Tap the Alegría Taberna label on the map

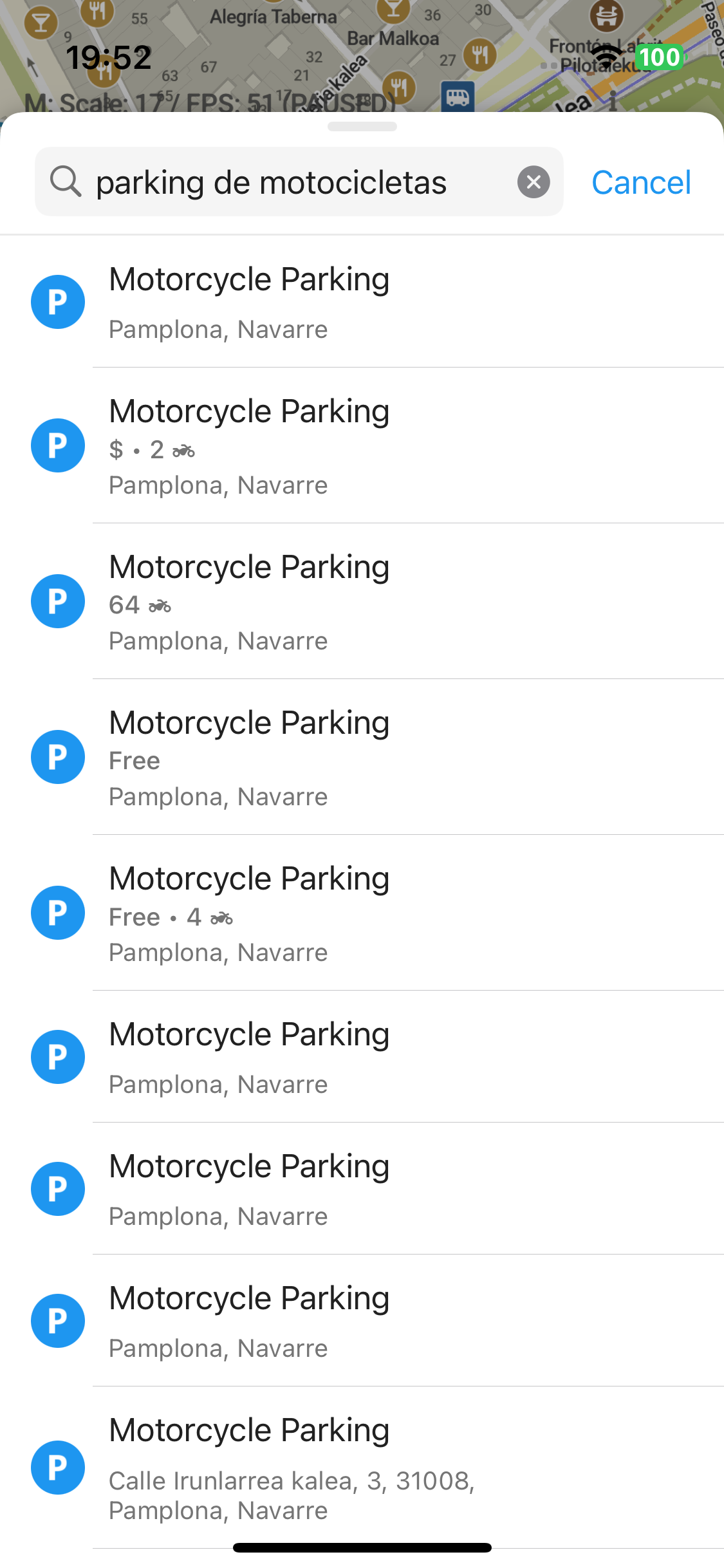[x=274, y=17]
